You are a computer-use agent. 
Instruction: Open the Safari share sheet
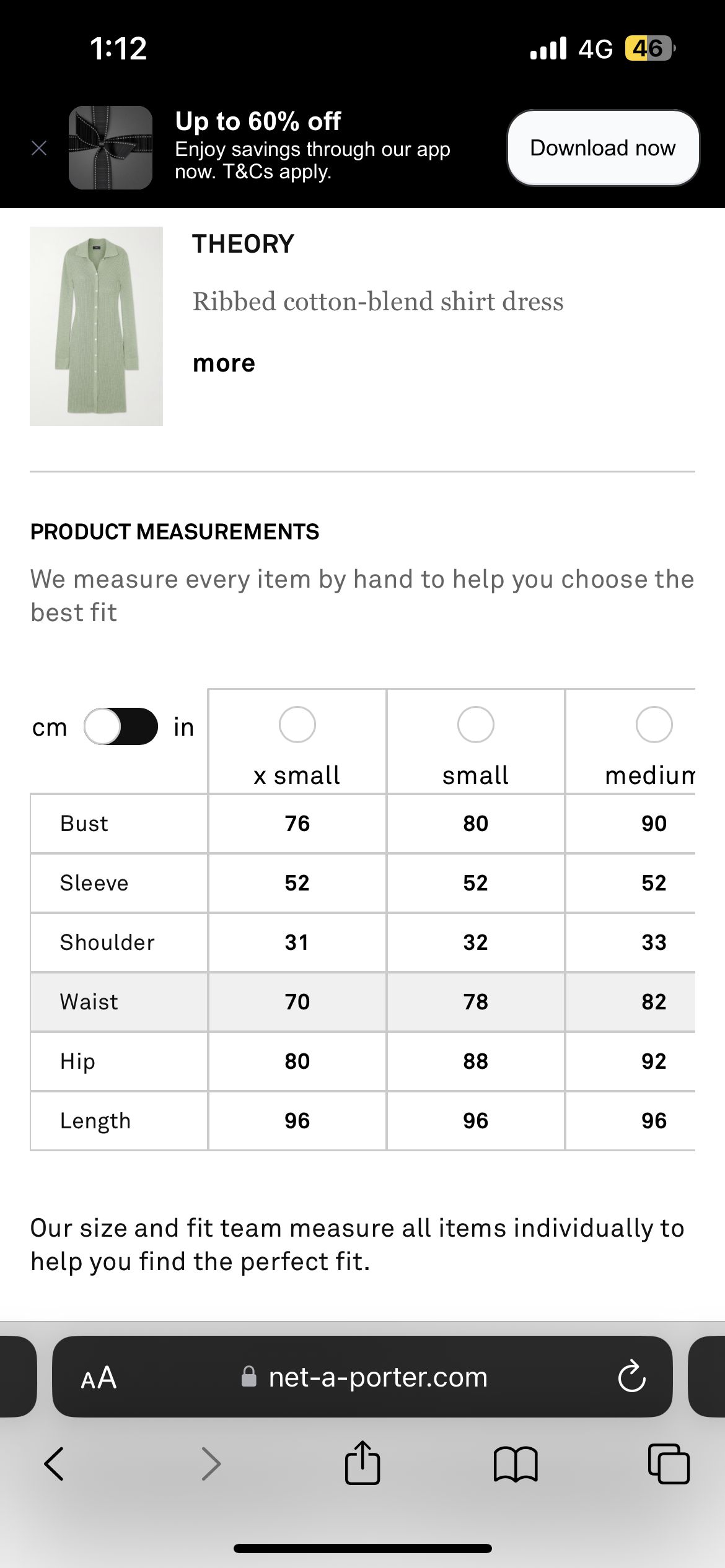tap(362, 1462)
